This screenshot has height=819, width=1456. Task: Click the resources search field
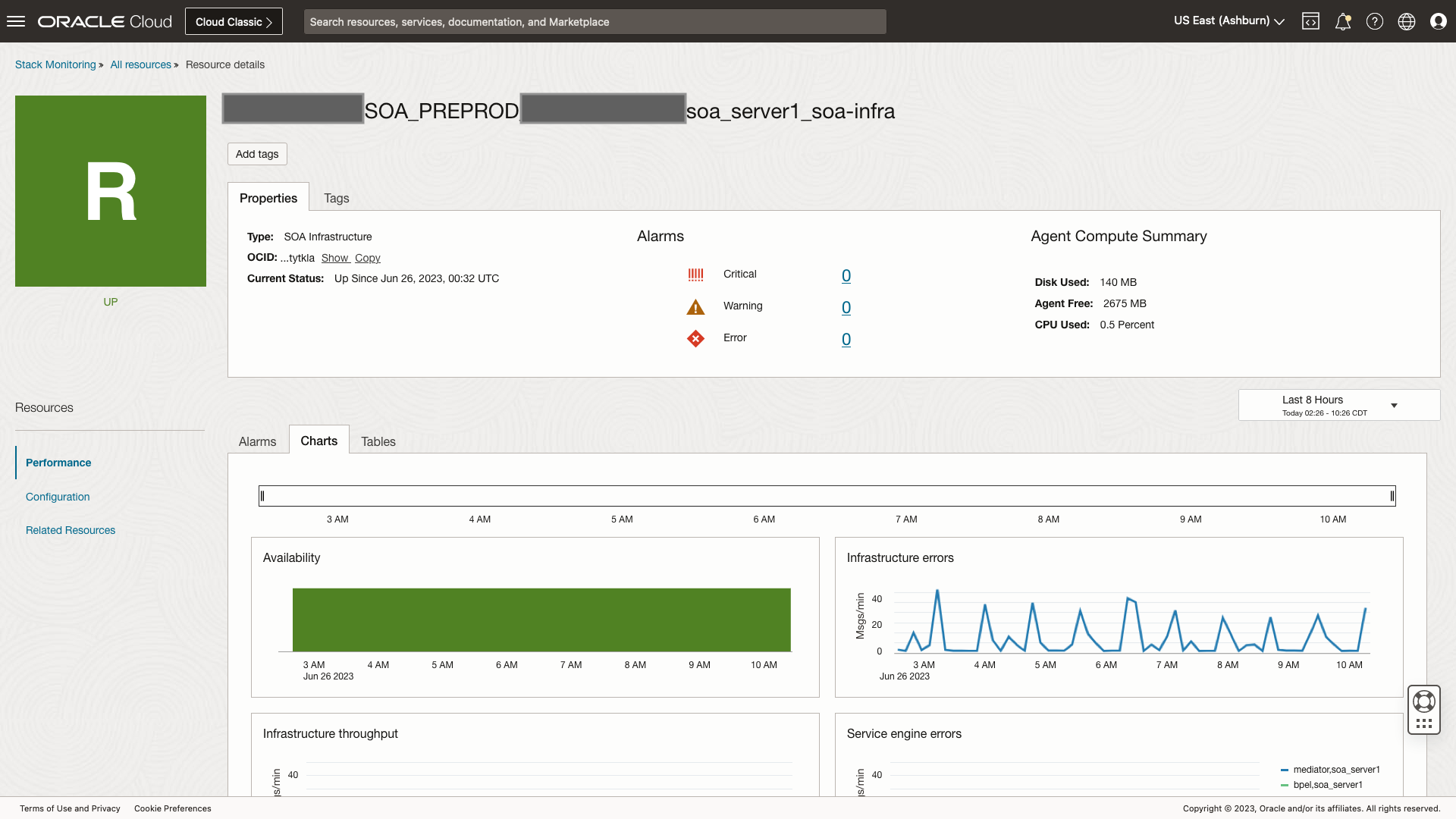coord(594,21)
